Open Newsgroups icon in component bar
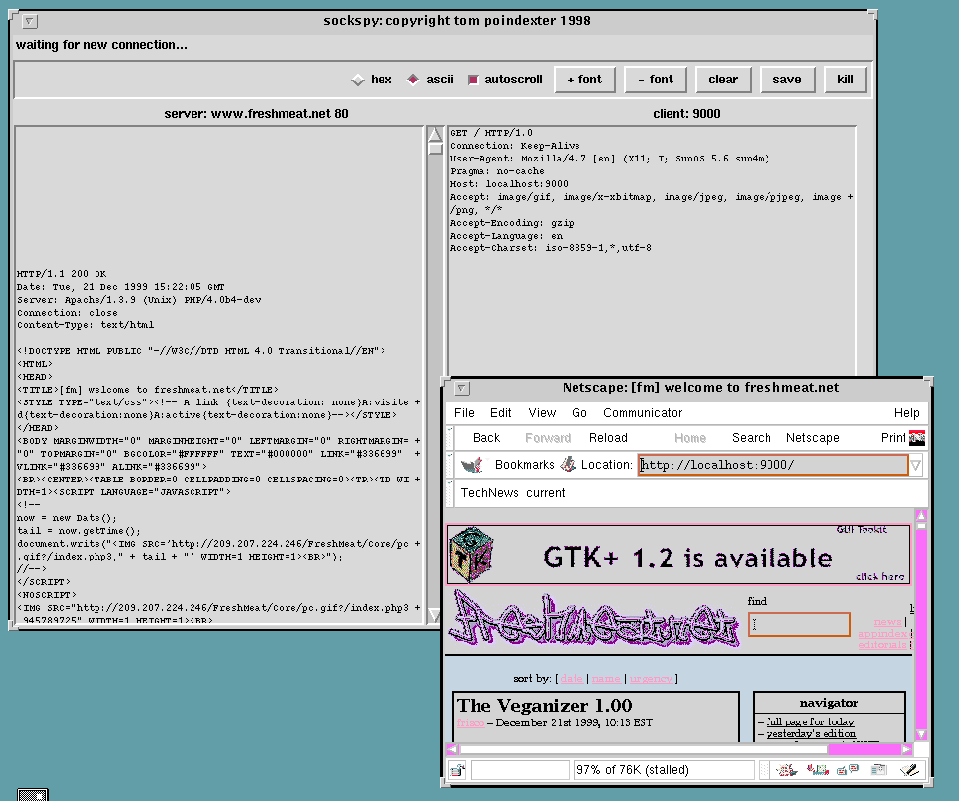Image resolution: width=959 pixels, height=801 pixels. [848, 770]
